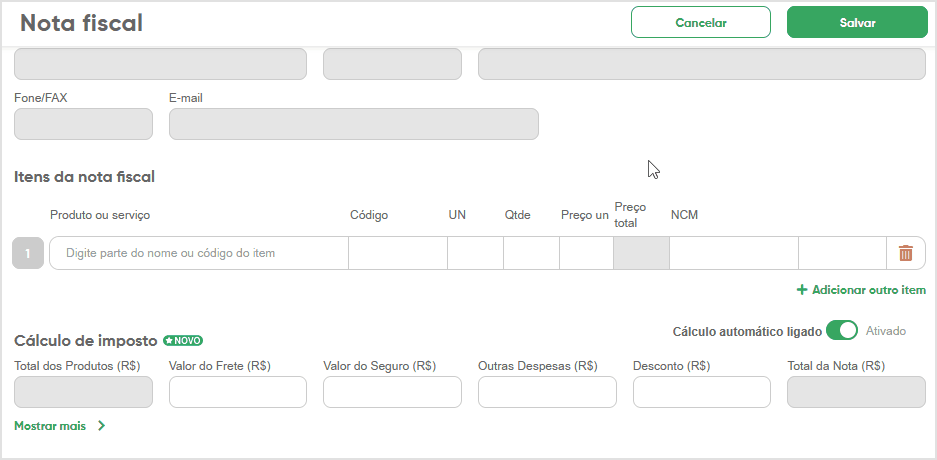Click the plus icon of Adicionar outro item
Image resolution: width=937 pixels, height=460 pixels.
coord(802,290)
